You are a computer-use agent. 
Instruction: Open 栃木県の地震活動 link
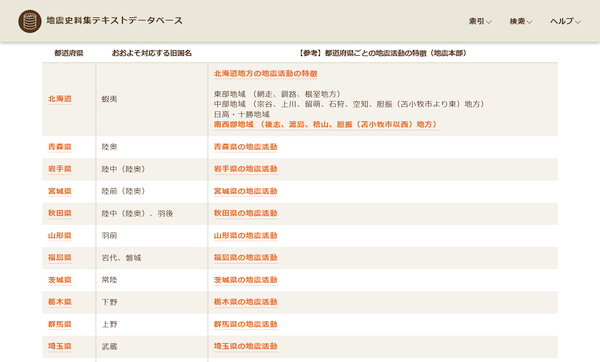click(x=245, y=302)
